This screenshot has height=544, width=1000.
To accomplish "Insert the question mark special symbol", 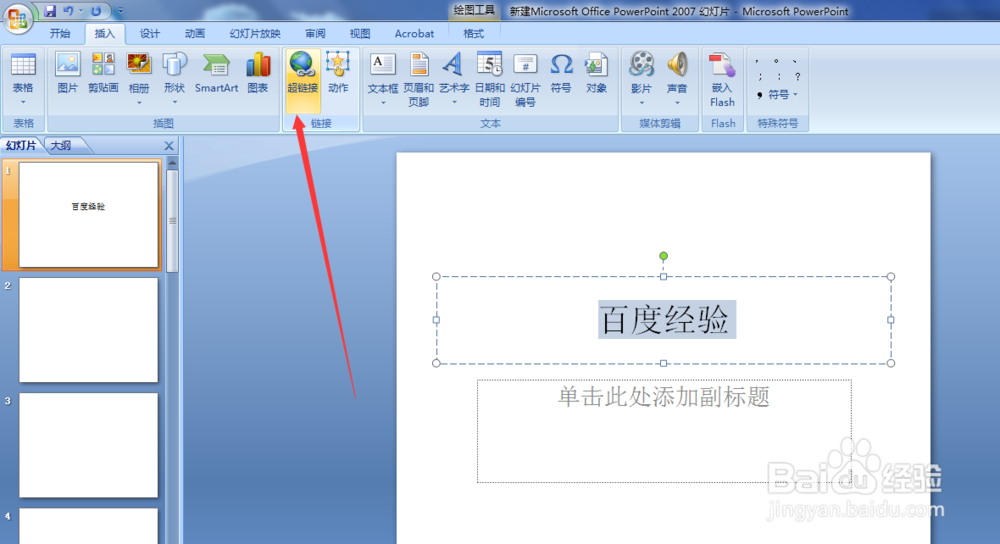I will pos(797,77).
